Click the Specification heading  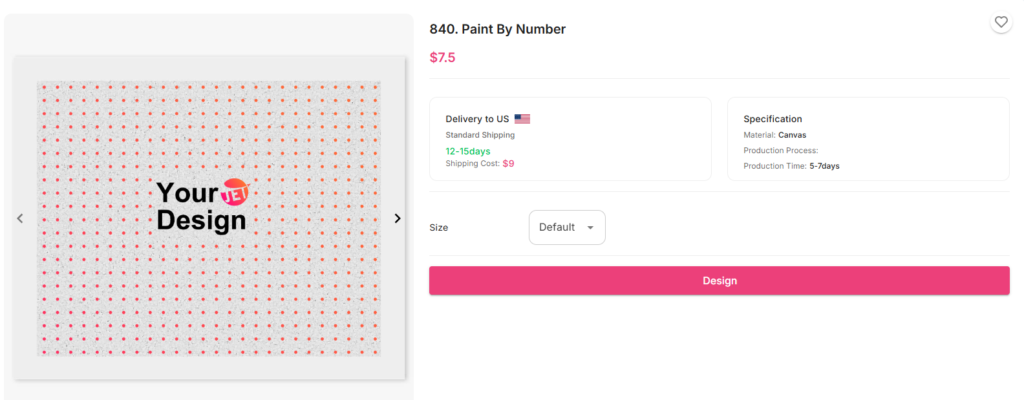pyautogui.click(x=773, y=119)
